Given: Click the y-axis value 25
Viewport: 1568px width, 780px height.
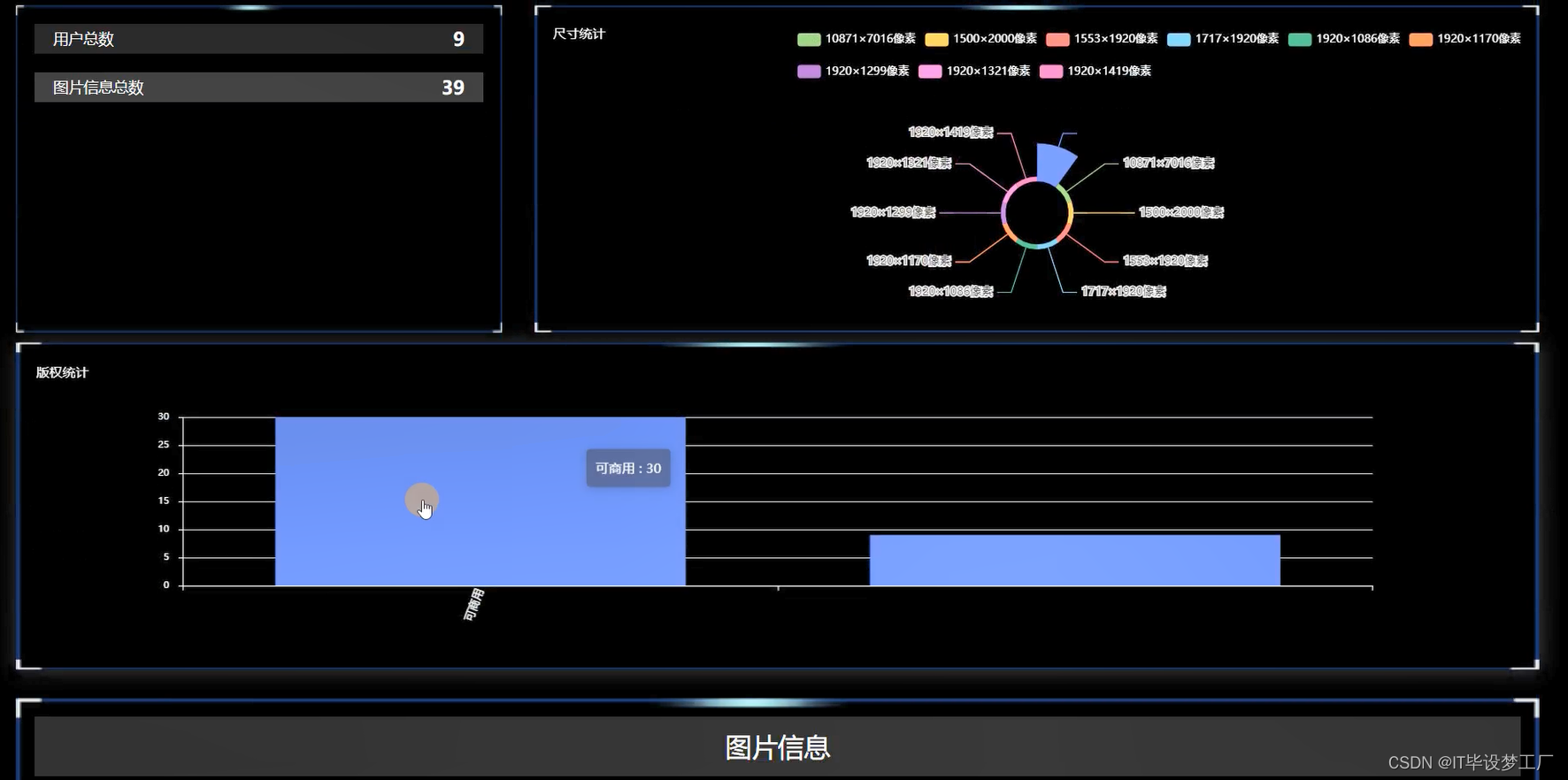Looking at the screenshot, I should coord(164,445).
